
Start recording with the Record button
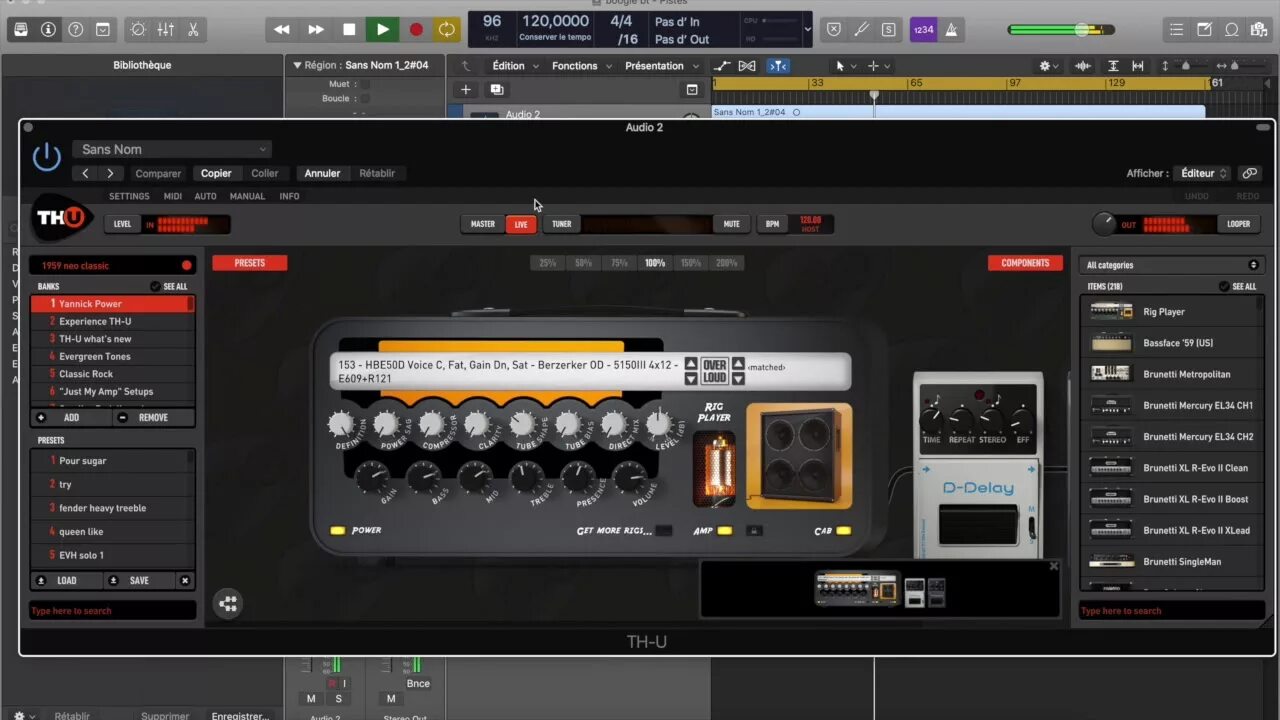click(x=416, y=30)
